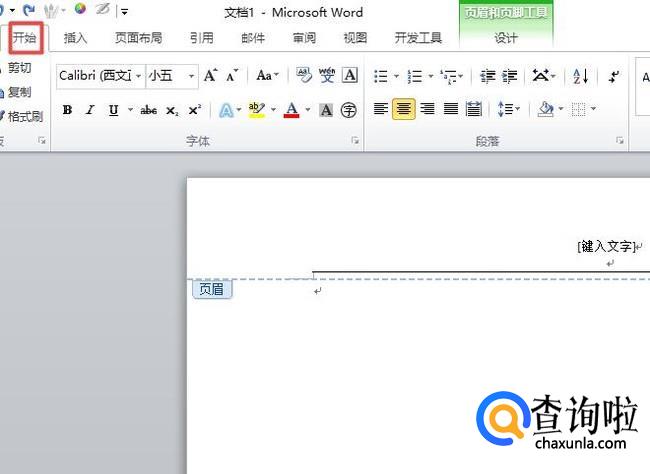Screen dimensions: 650x474
Task: Click the colorful circle quick access icon
Action: (80, 9)
